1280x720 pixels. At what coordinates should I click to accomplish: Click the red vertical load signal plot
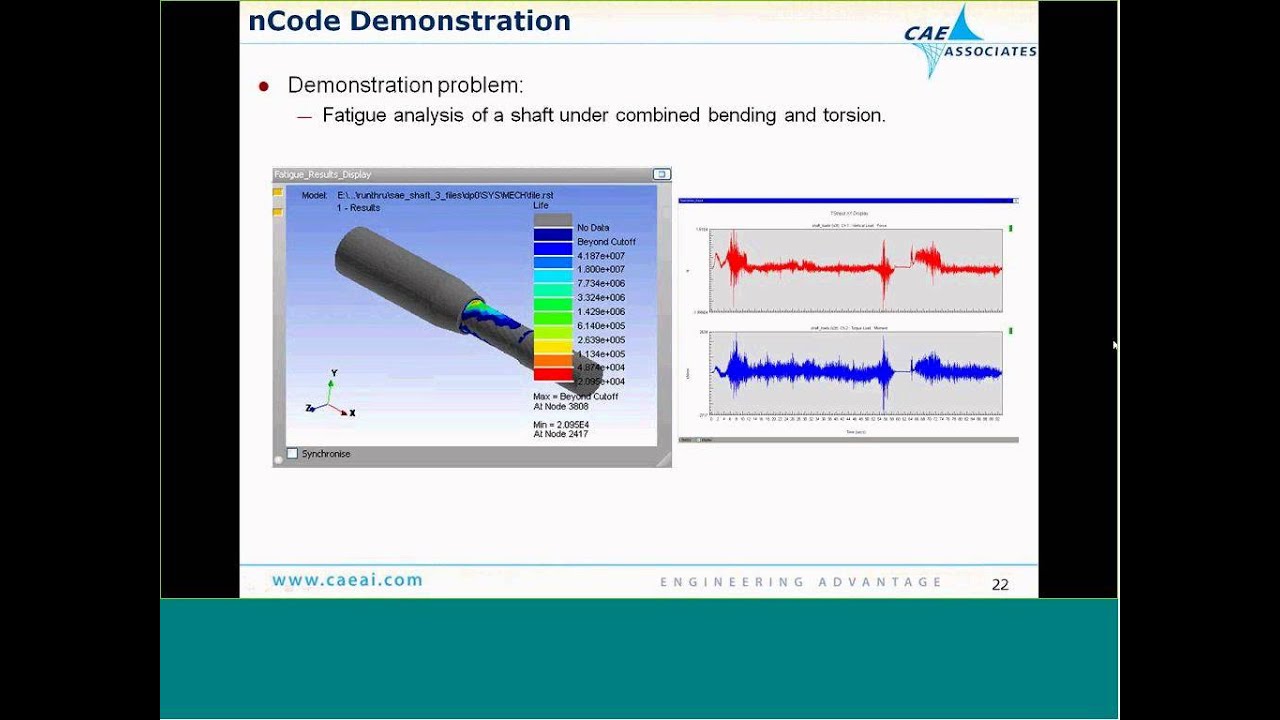point(856,268)
